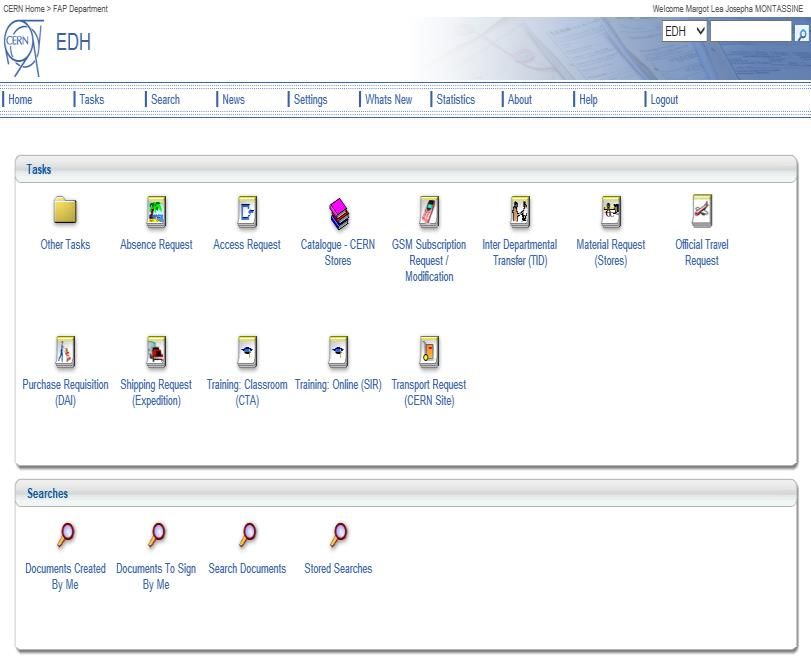This screenshot has height=668, width=811.
Task: Click the Purchase Requisition (DAI) icon
Action: pos(65,352)
